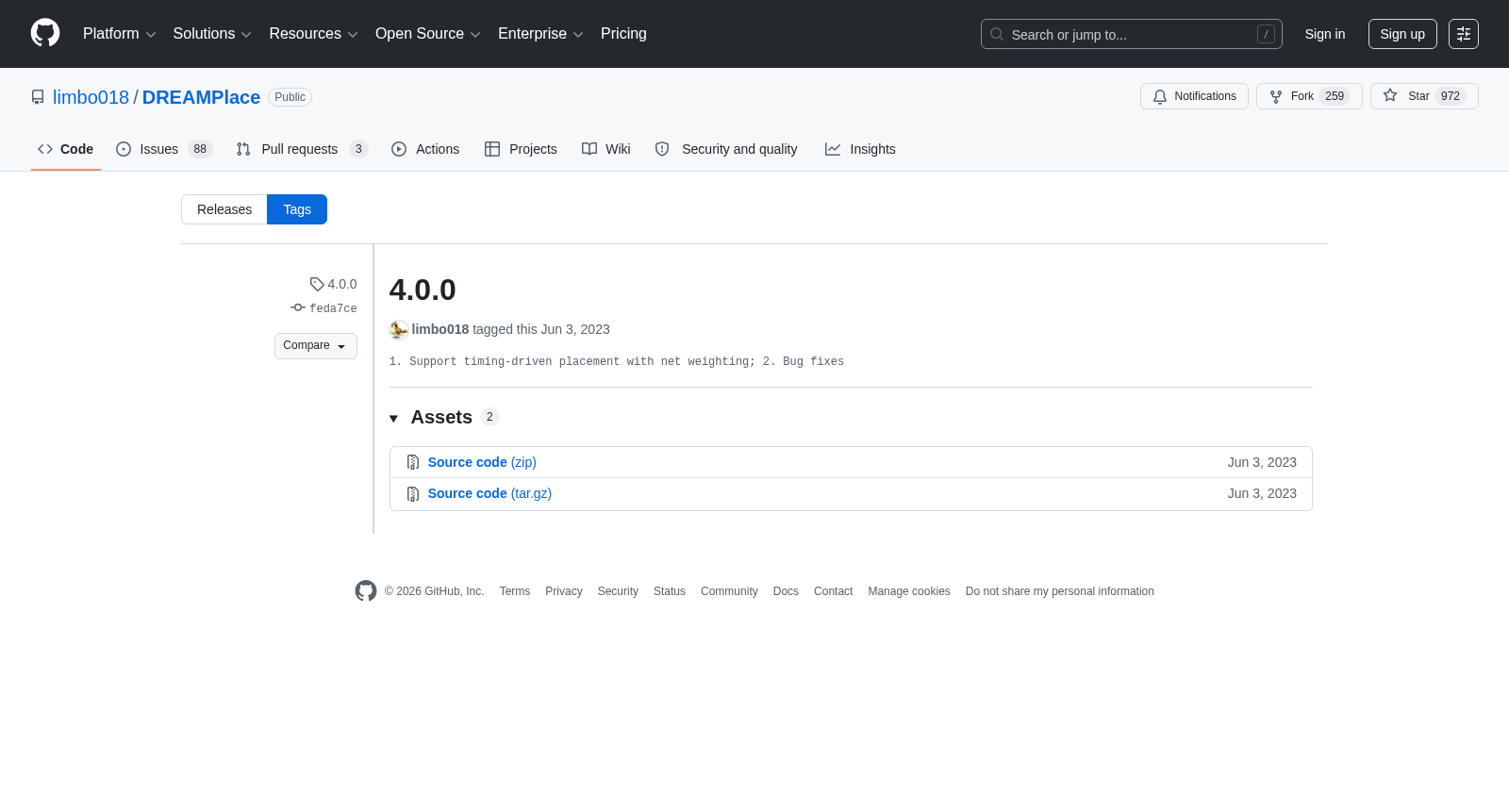Download Source code (zip)

click(x=482, y=462)
